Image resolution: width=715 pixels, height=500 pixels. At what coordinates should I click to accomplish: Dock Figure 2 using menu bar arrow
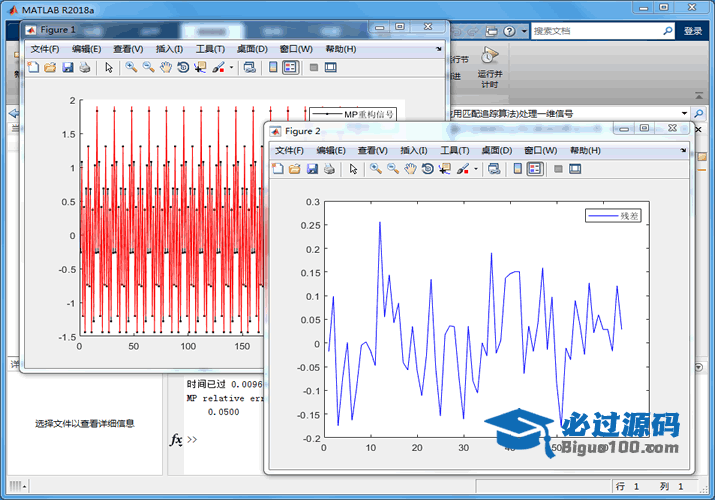[x=683, y=150]
